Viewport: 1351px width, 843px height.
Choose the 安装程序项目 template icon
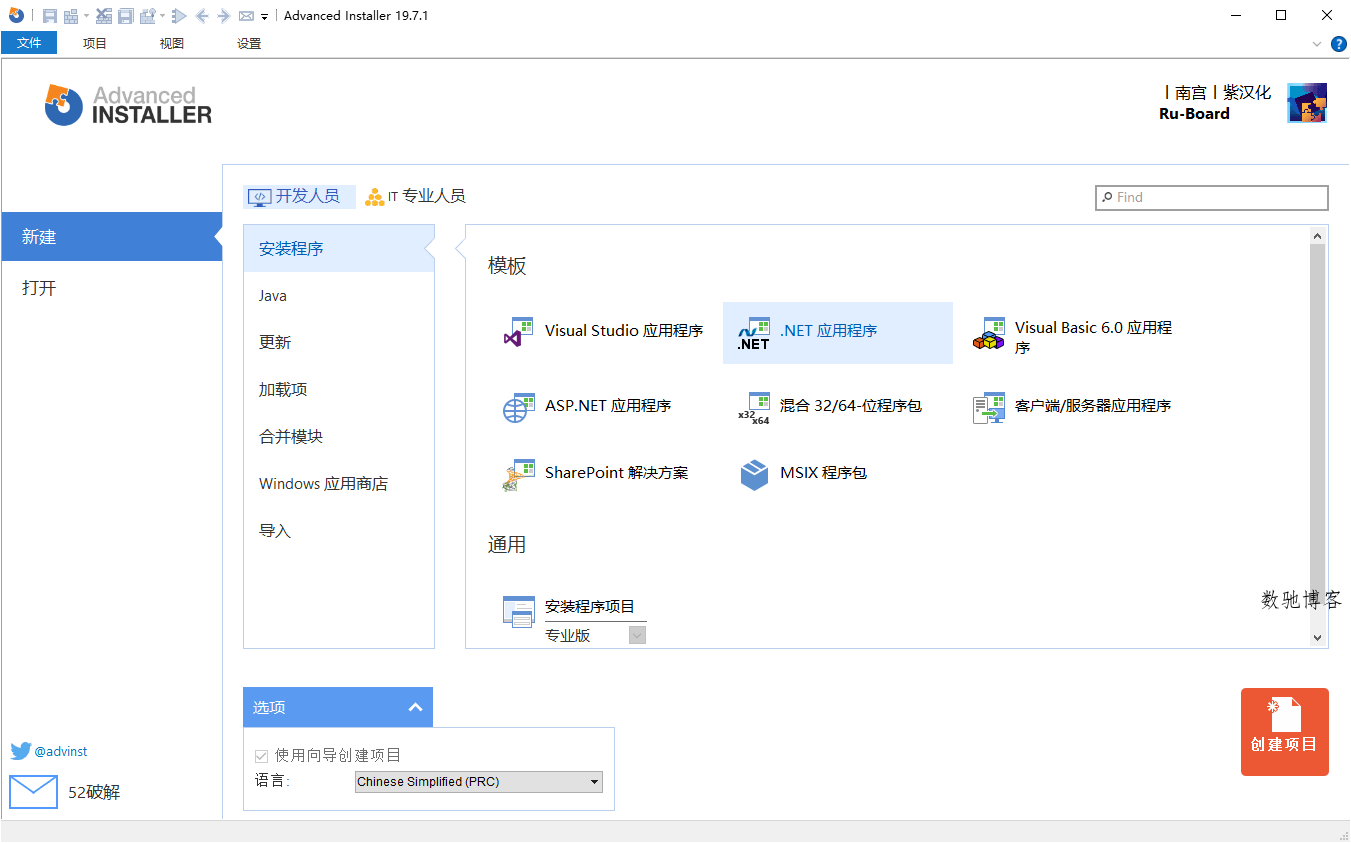[x=519, y=610]
